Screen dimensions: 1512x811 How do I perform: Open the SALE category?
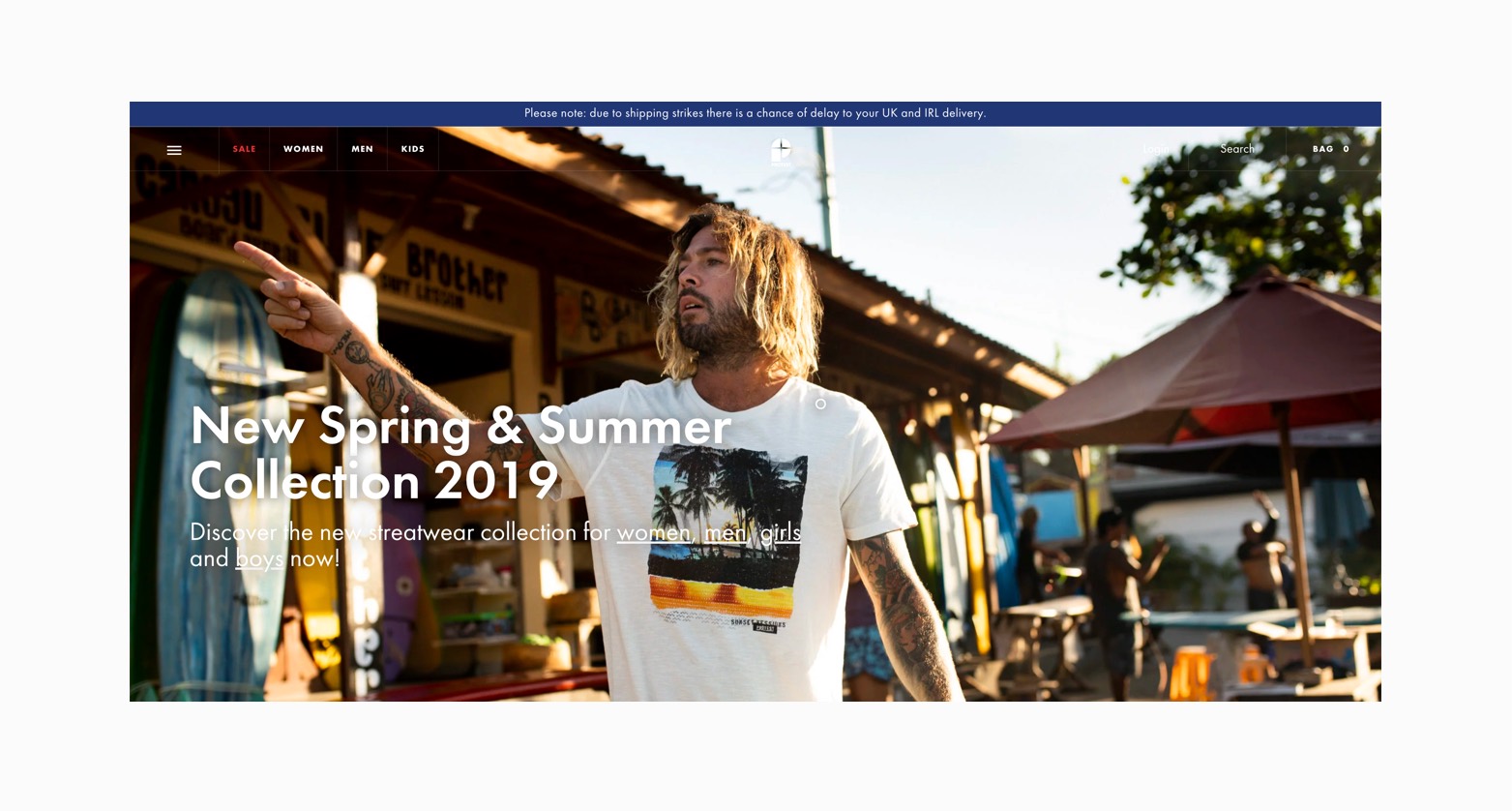pyautogui.click(x=245, y=149)
